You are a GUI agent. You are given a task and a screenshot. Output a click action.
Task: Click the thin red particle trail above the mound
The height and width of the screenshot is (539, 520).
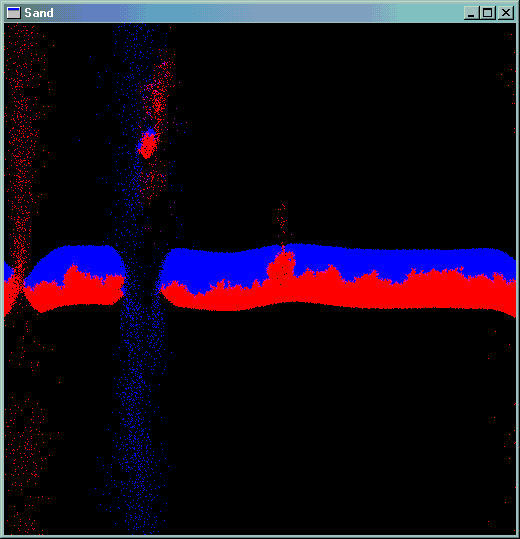[282, 223]
